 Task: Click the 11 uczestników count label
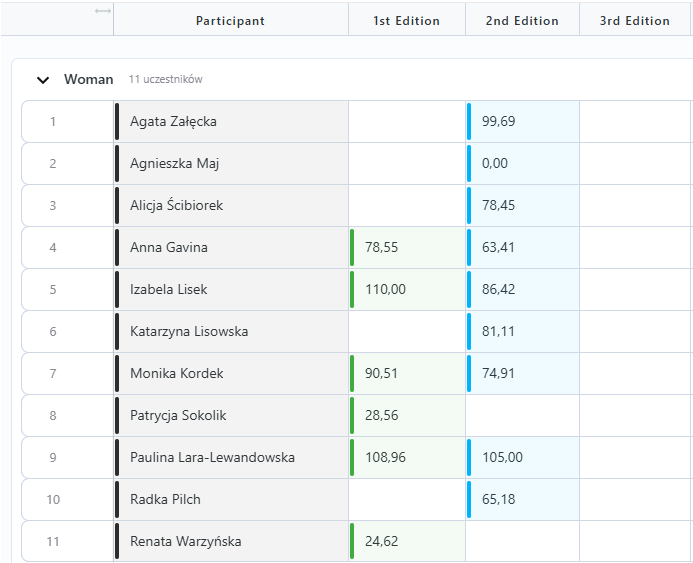(x=165, y=79)
